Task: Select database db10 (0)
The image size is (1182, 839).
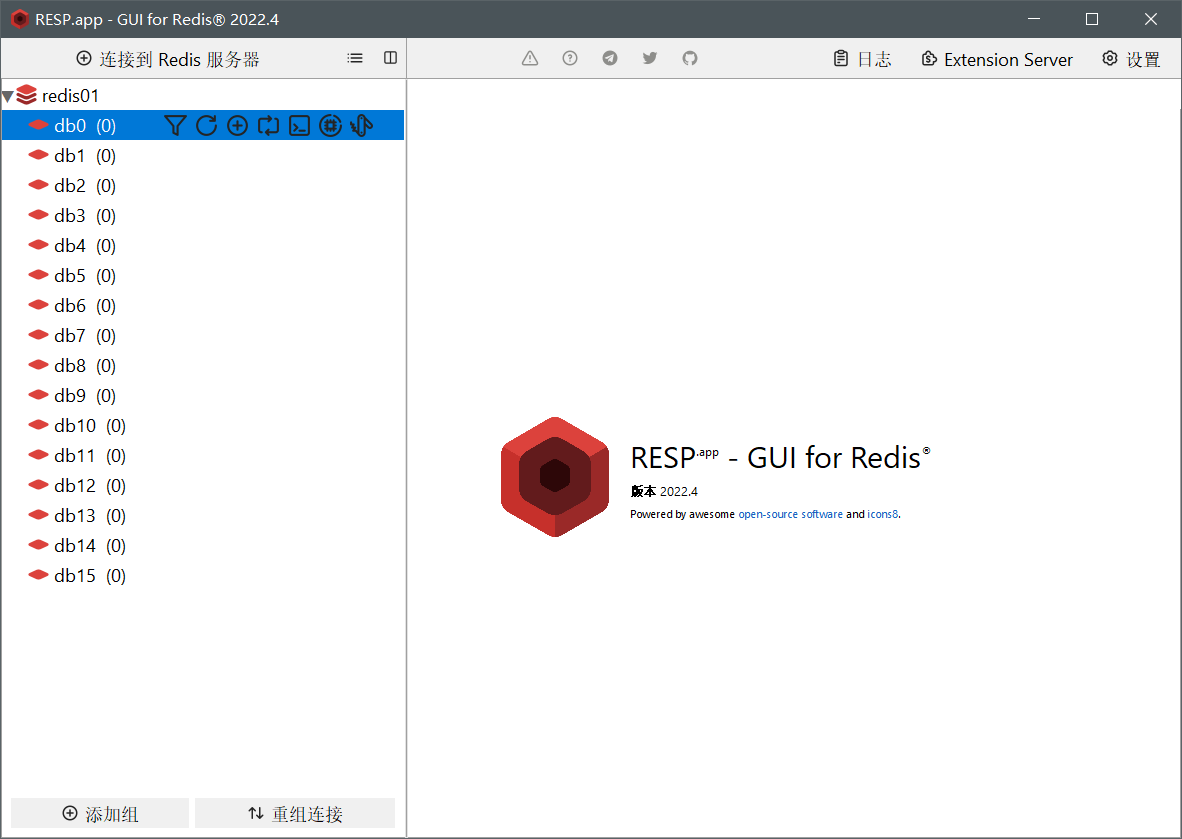Action: pos(203,425)
